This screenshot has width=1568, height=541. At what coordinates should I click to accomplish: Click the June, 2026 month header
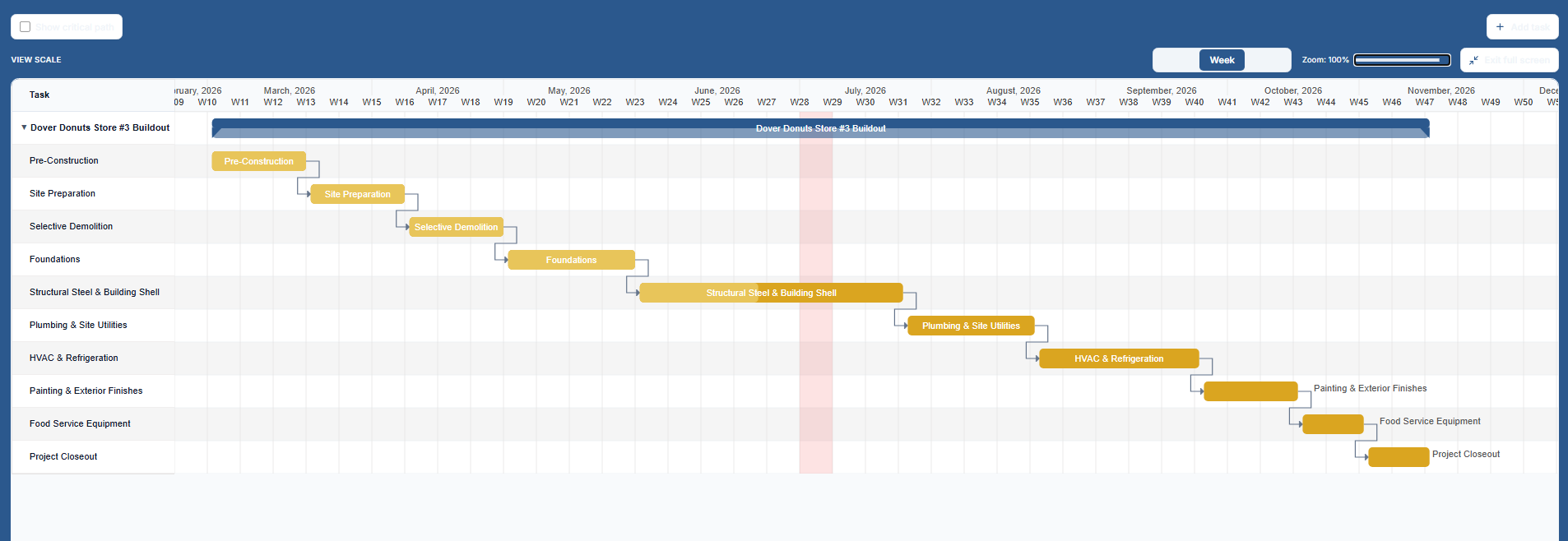[717, 90]
